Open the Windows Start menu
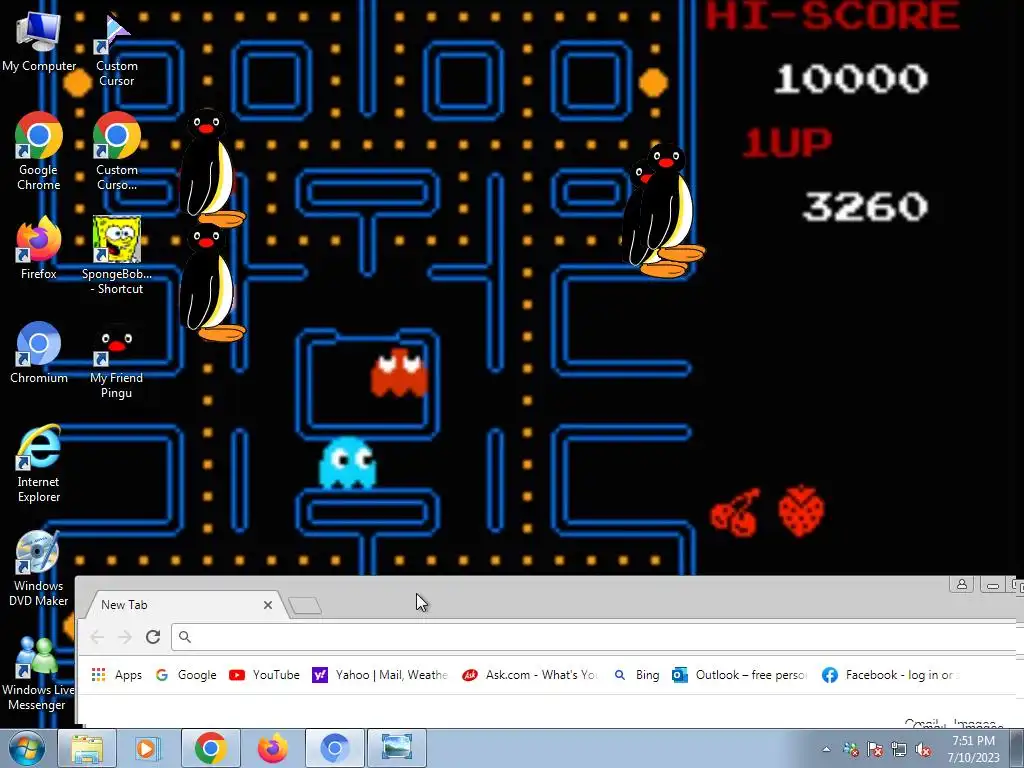 [27, 748]
